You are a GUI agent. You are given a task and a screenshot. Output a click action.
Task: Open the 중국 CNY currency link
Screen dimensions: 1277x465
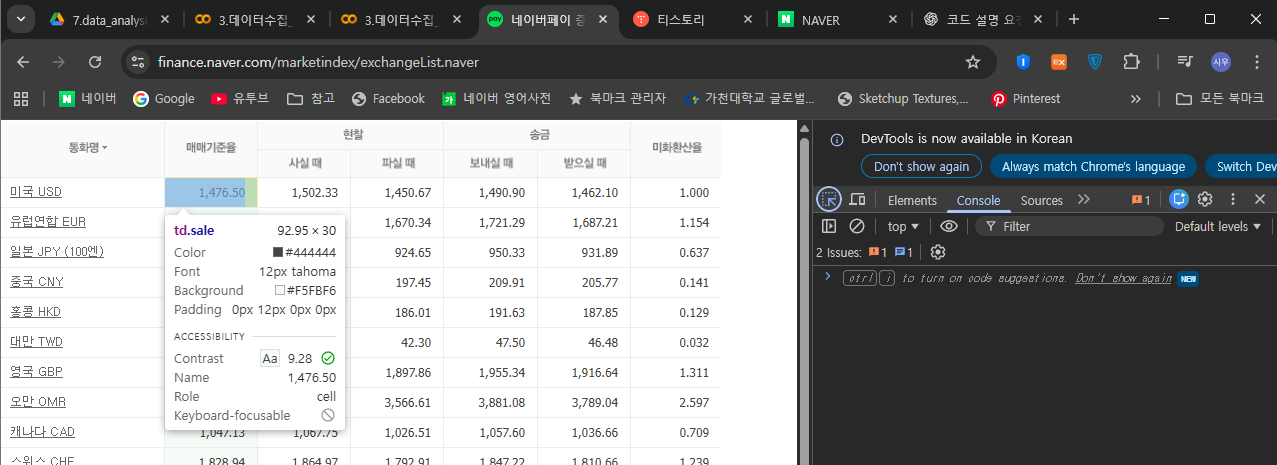click(36, 282)
